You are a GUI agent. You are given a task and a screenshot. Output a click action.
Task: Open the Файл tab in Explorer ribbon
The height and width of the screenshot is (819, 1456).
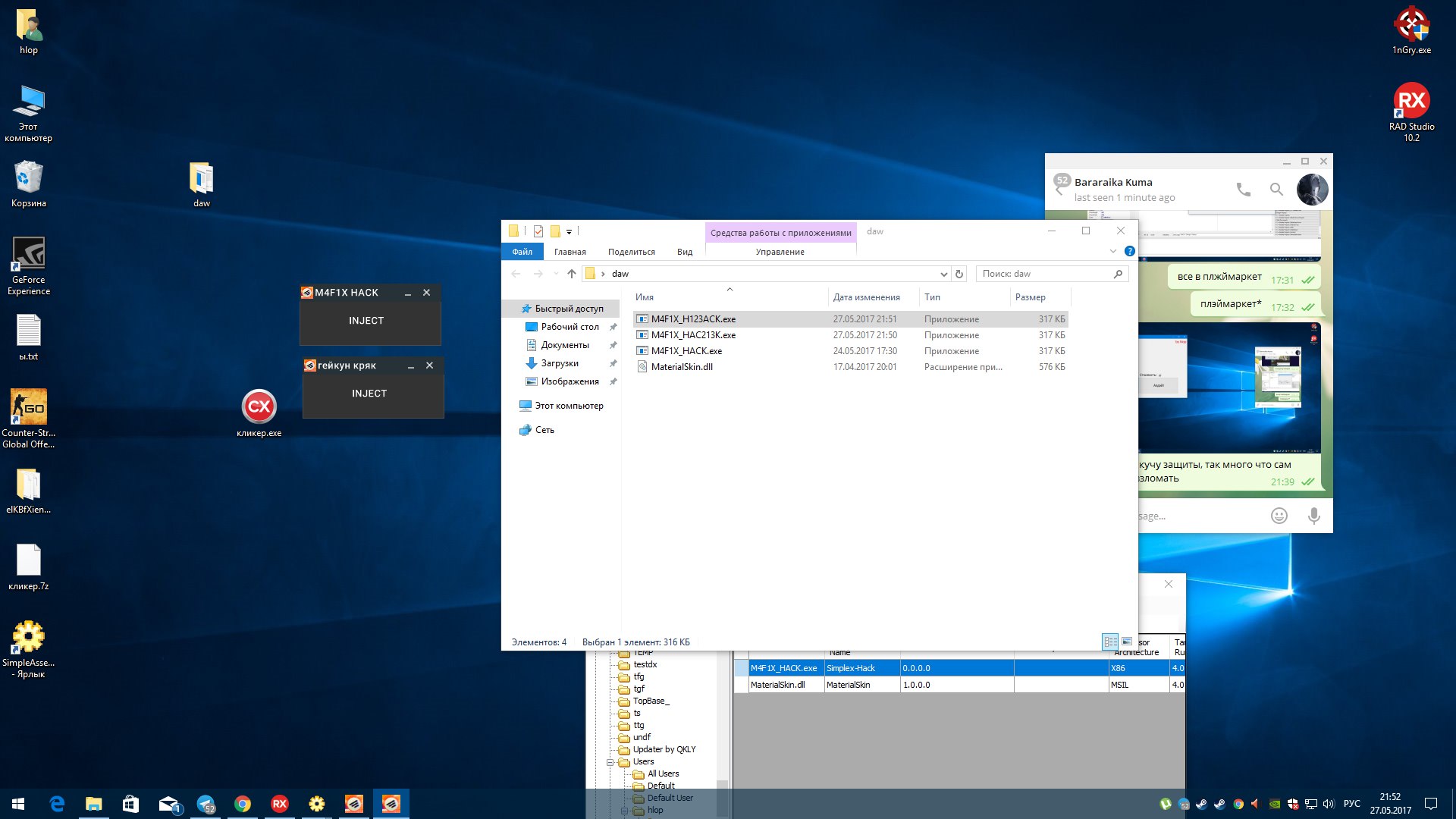522,252
